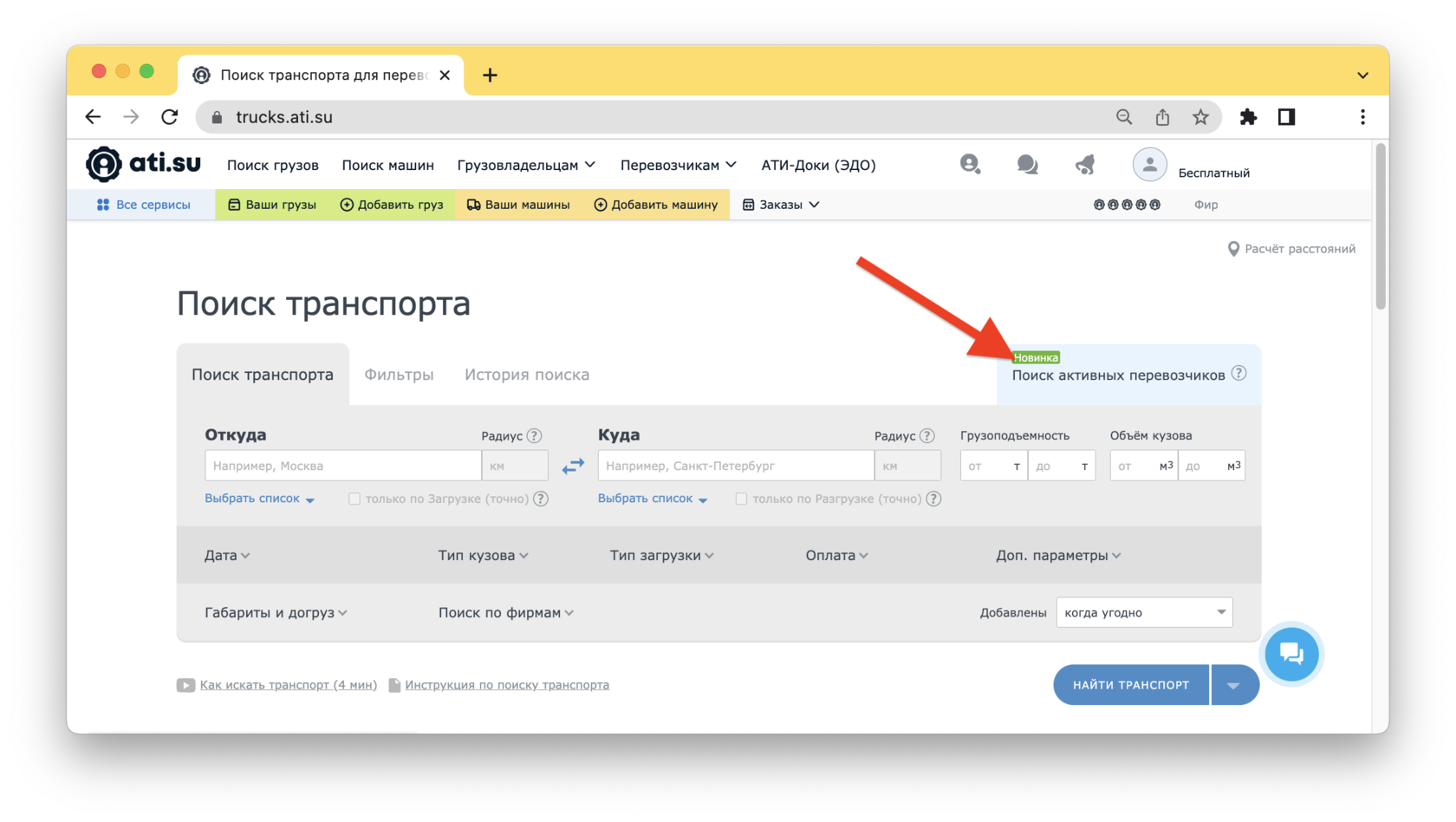Image resolution: width=1456 pixels, height=822 pixels.
Task: Open Ваши грузы
Action: pyautogui.click(x=272, y=205)
